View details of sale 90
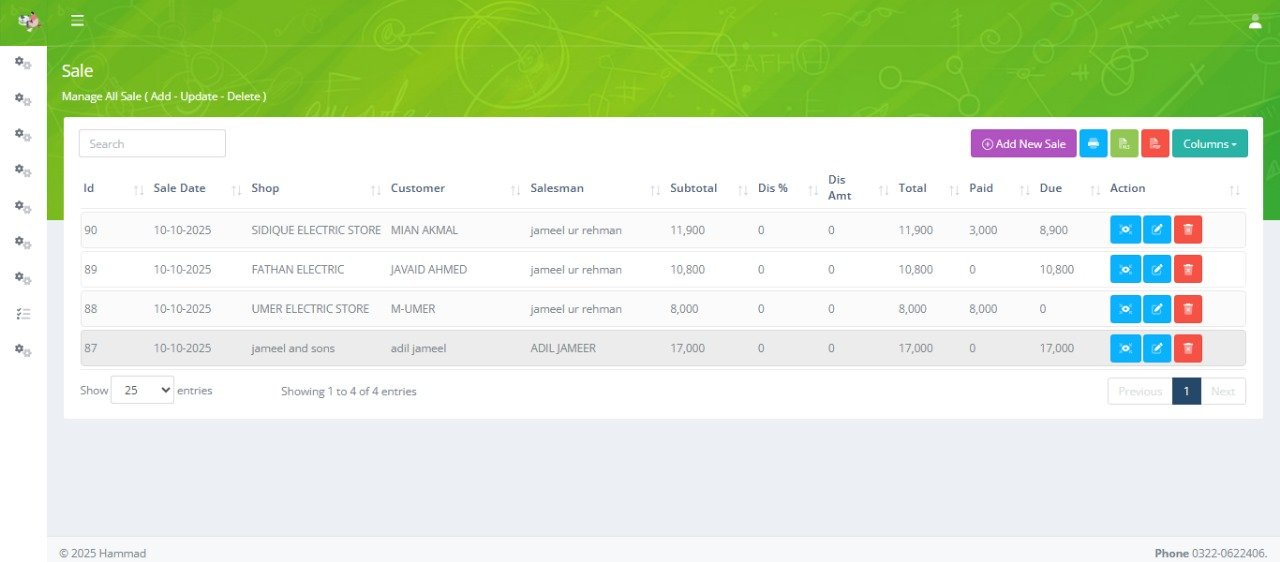The height and width of the screenshot is (562, 1280). [1125, 230]
